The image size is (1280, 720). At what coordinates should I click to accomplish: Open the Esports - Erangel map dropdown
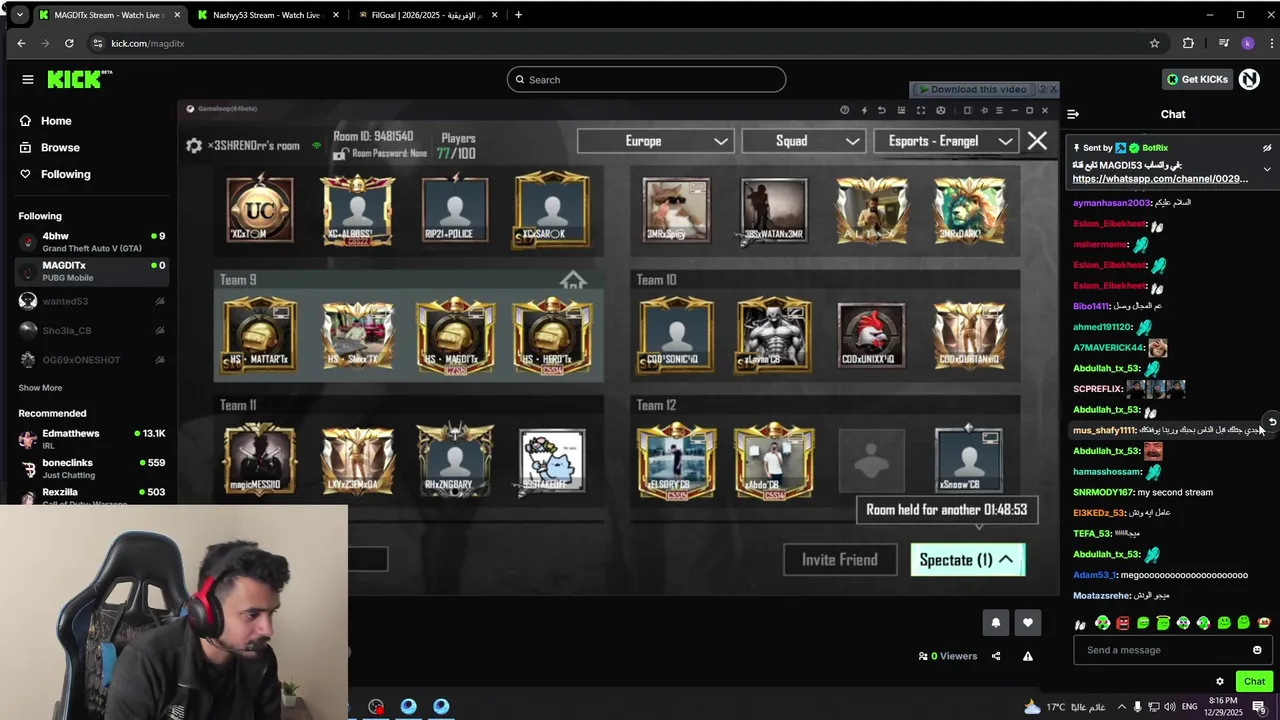(946, 141)
